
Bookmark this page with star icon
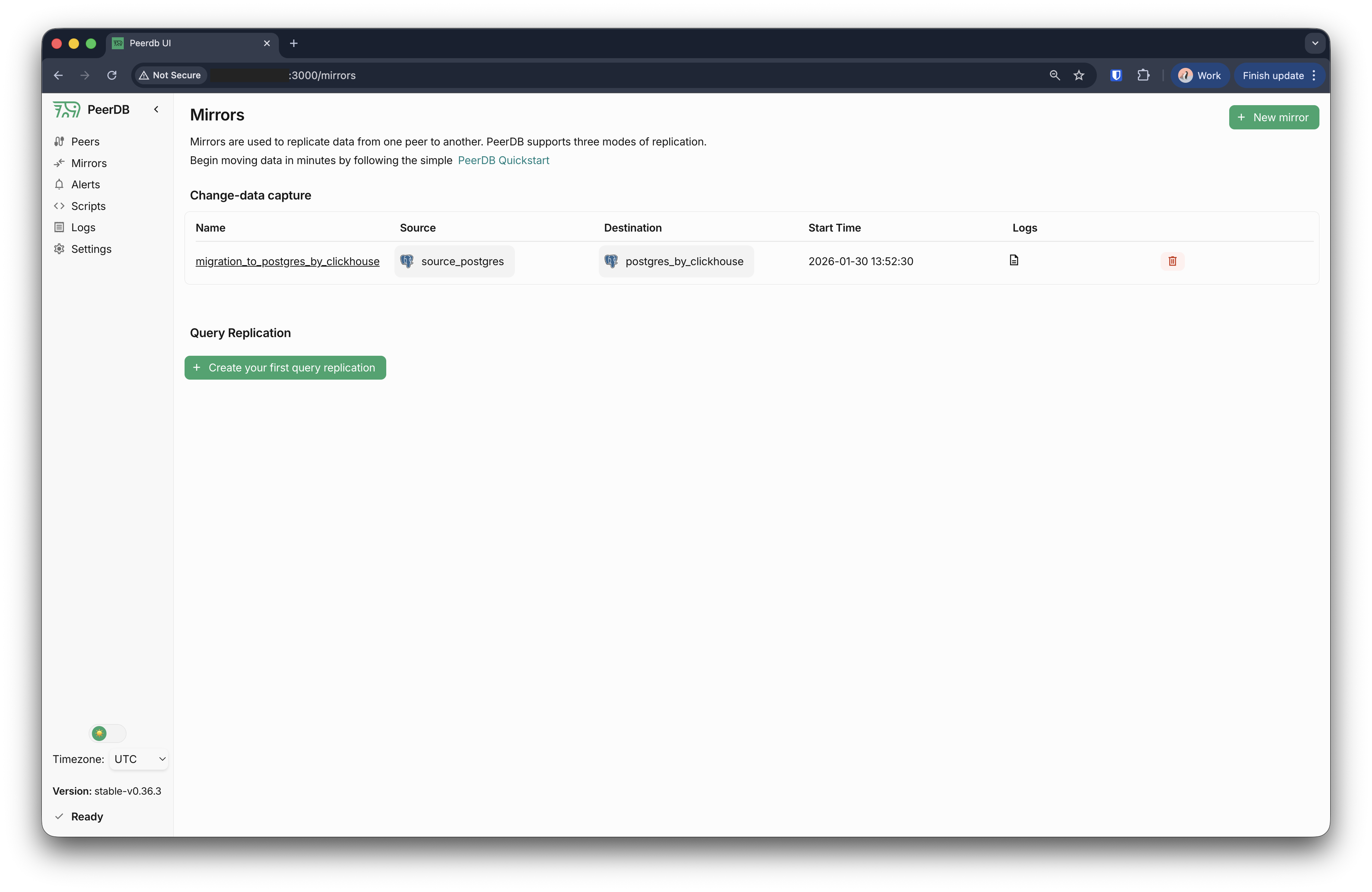point(1079,76)
